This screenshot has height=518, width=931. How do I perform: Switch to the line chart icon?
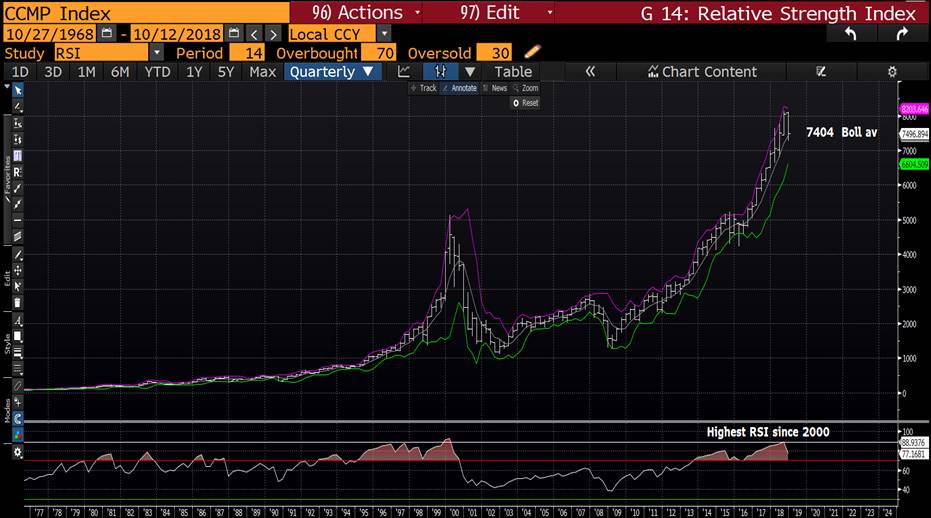[x=404, y=72]
